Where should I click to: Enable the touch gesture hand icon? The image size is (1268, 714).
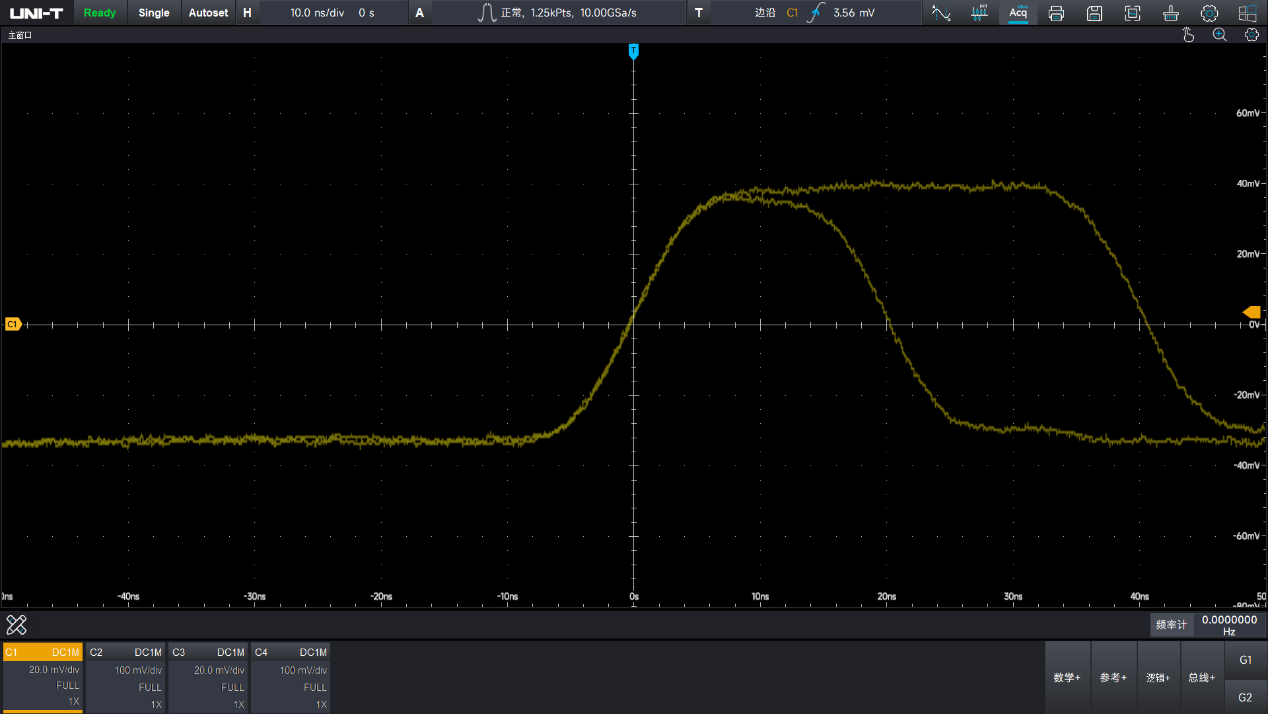pyautogui.click(x=1188, y=35)
